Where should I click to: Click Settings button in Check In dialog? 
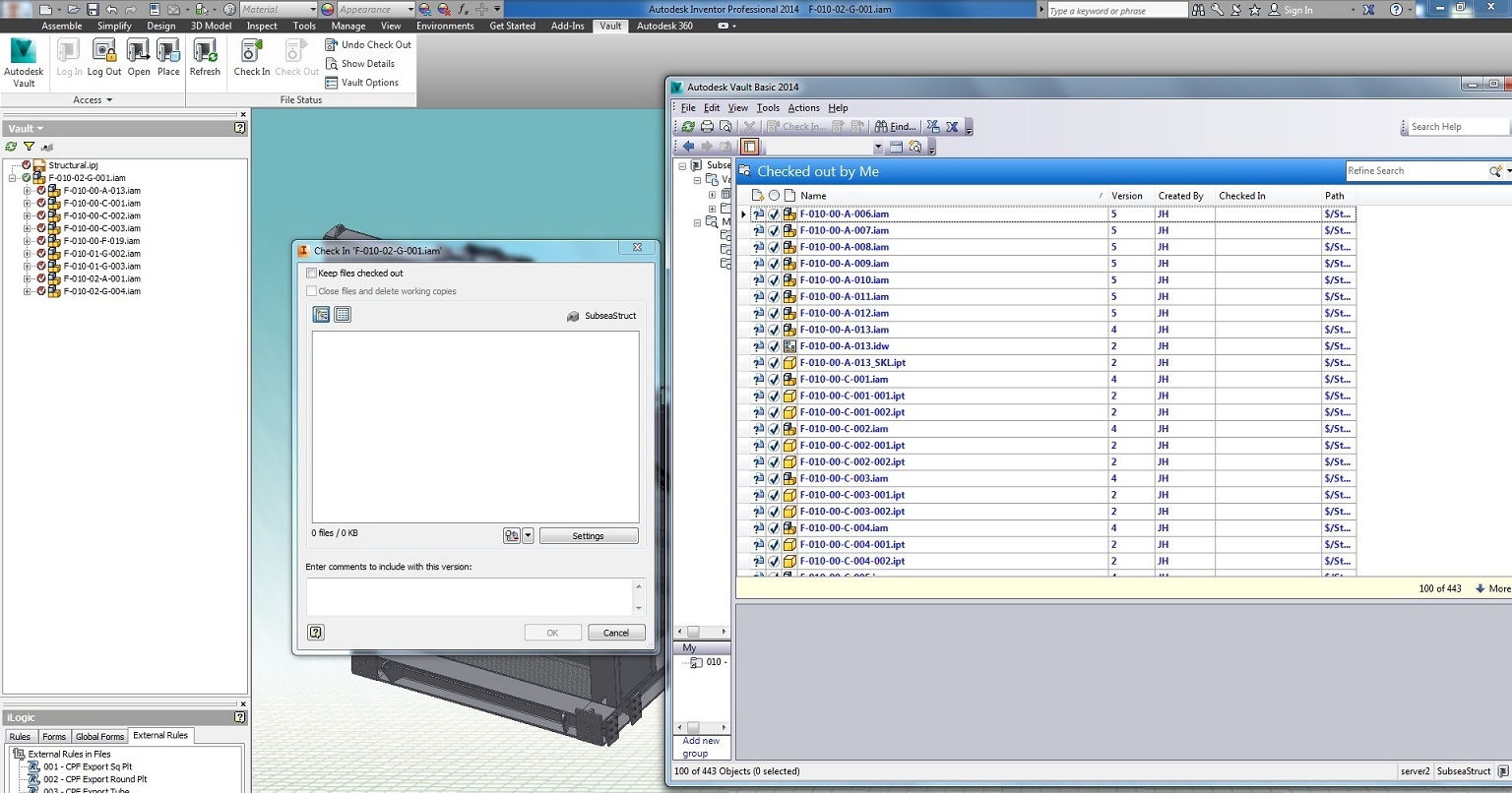pos(589,536)
